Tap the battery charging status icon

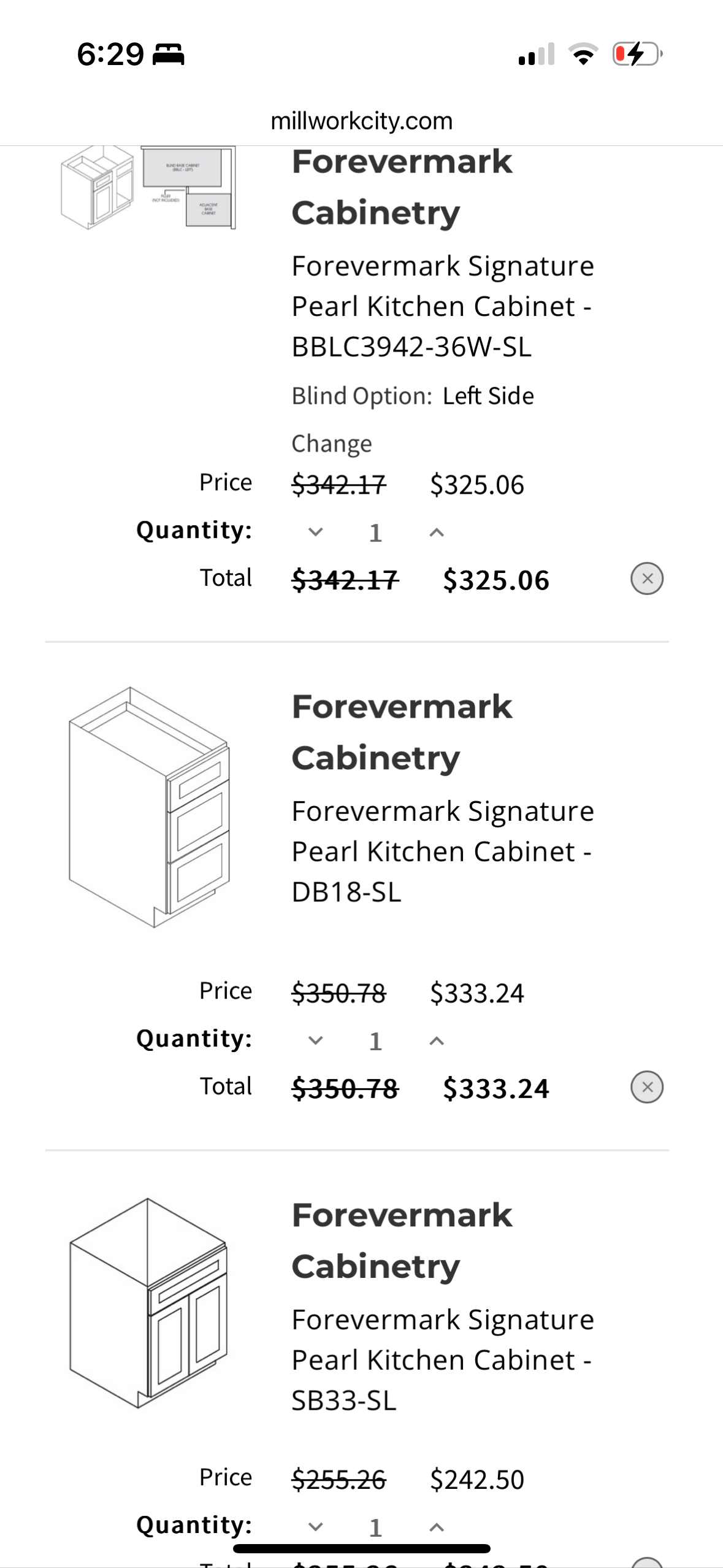[x=637, y=54]
